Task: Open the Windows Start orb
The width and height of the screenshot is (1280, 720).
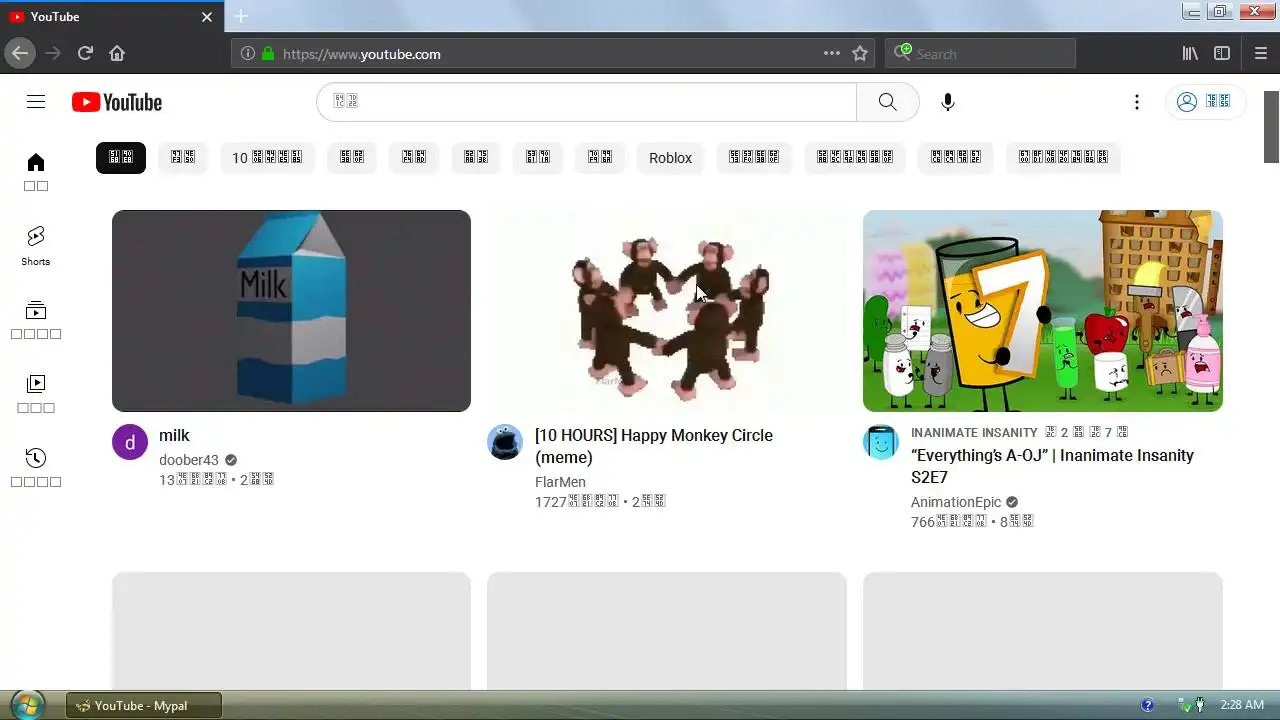Action: (27, 705)
